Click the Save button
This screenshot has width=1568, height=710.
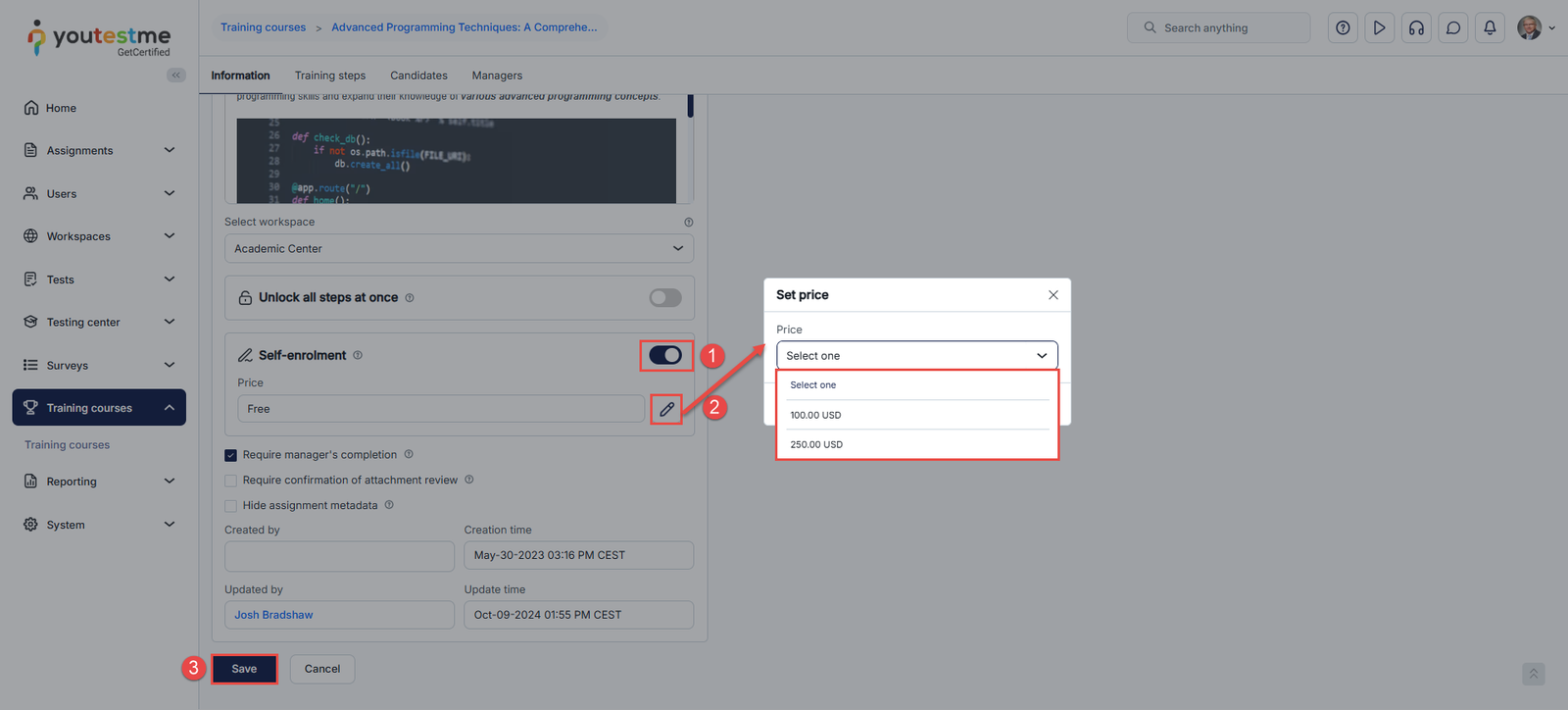(x=244, y=669)
